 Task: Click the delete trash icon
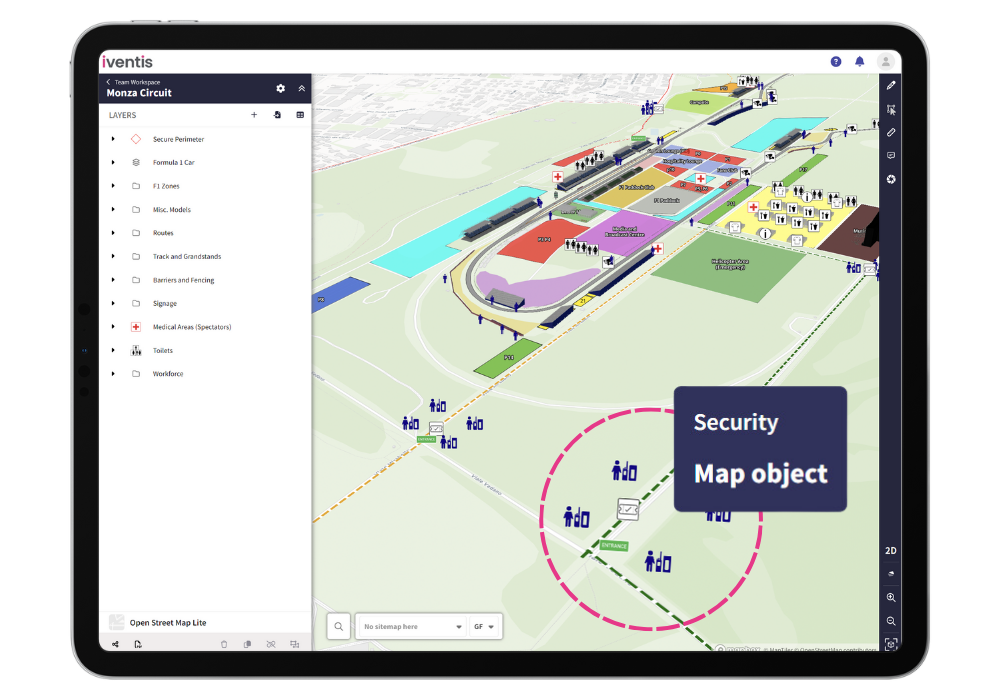click(224, 644)
